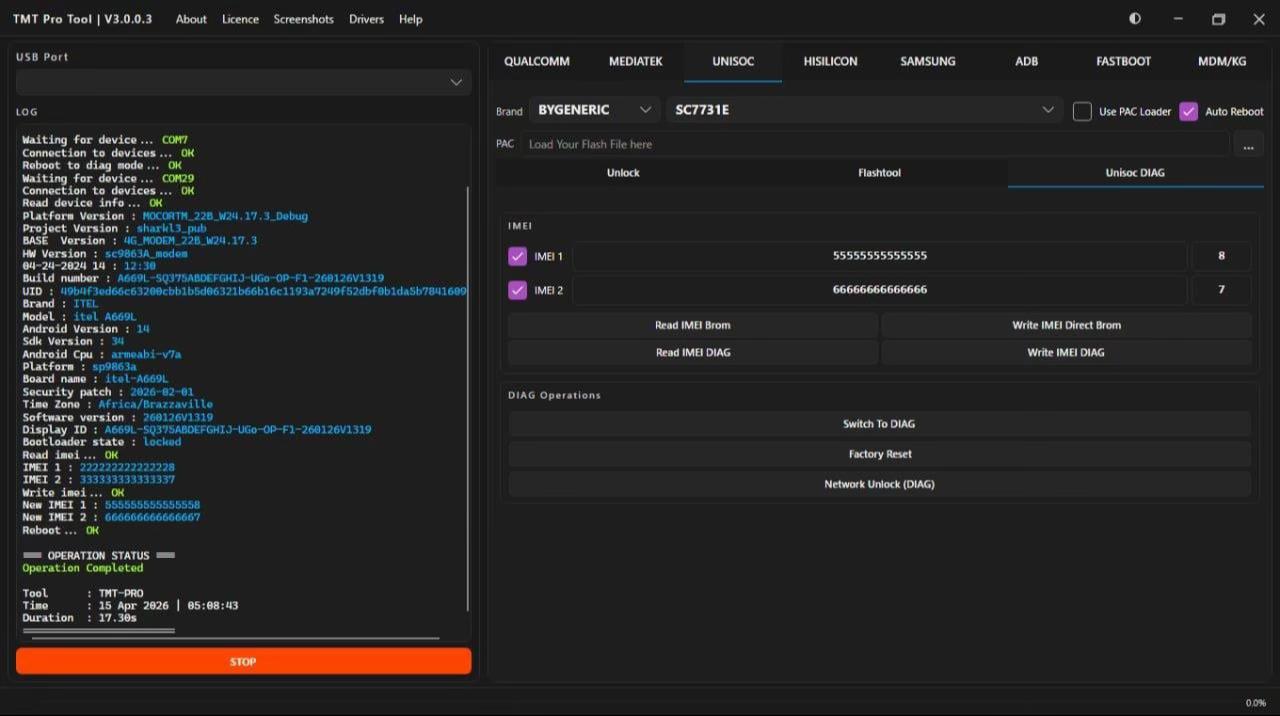Uncheck the IMEI 1 checkbox
Screen dimensions: 1280x716
click(x=517, y=256)
